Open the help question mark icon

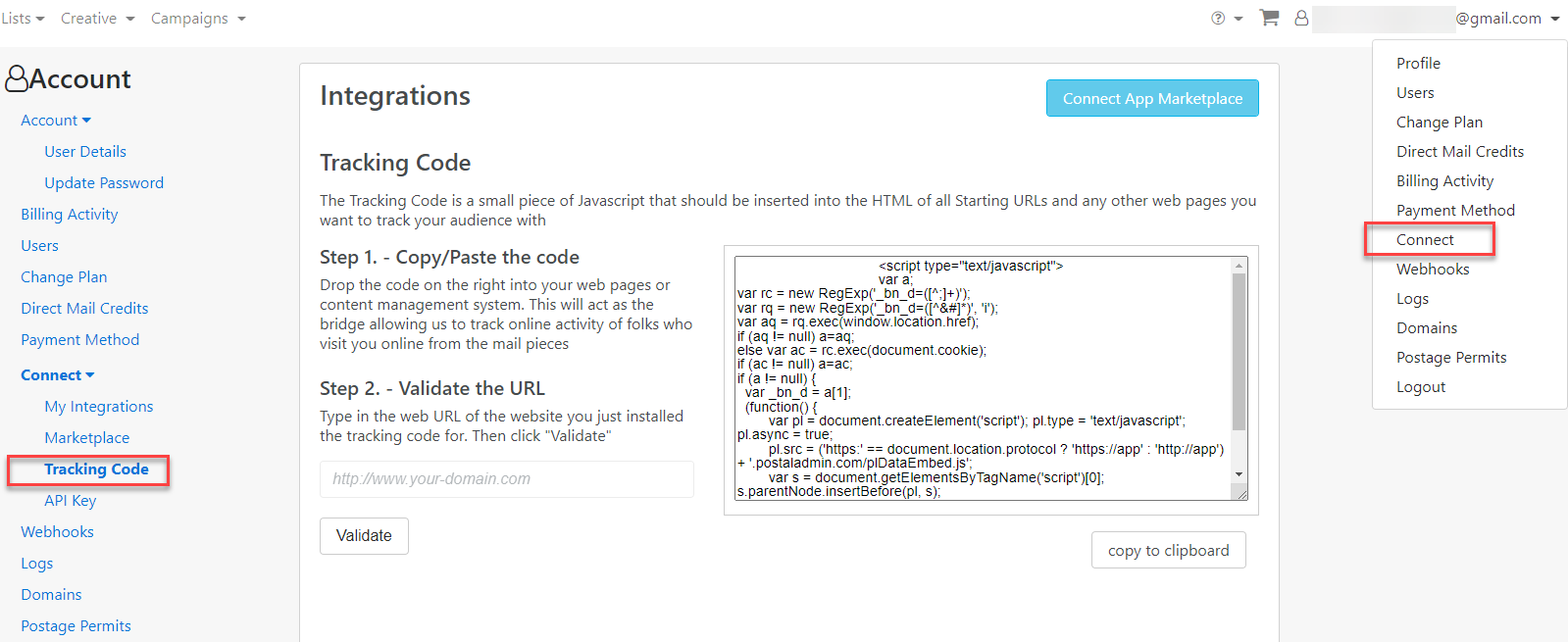click(1216, 18)
